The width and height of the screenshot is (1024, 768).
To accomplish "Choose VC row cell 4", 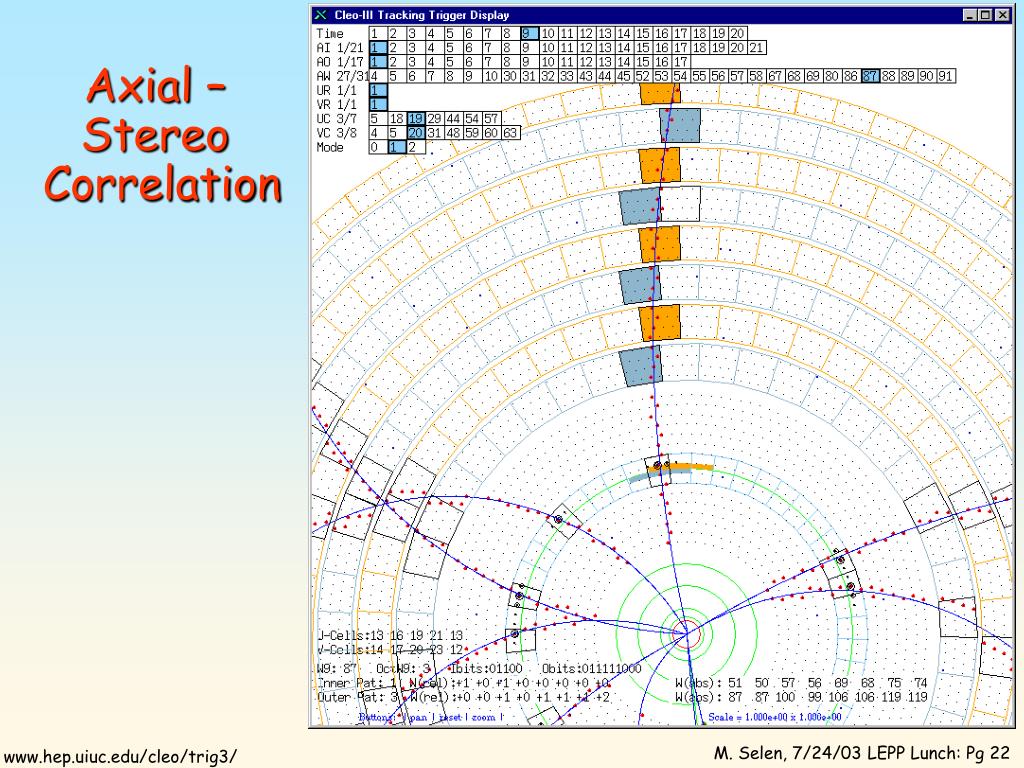I will pyautogui.click(x=377, y=133).
